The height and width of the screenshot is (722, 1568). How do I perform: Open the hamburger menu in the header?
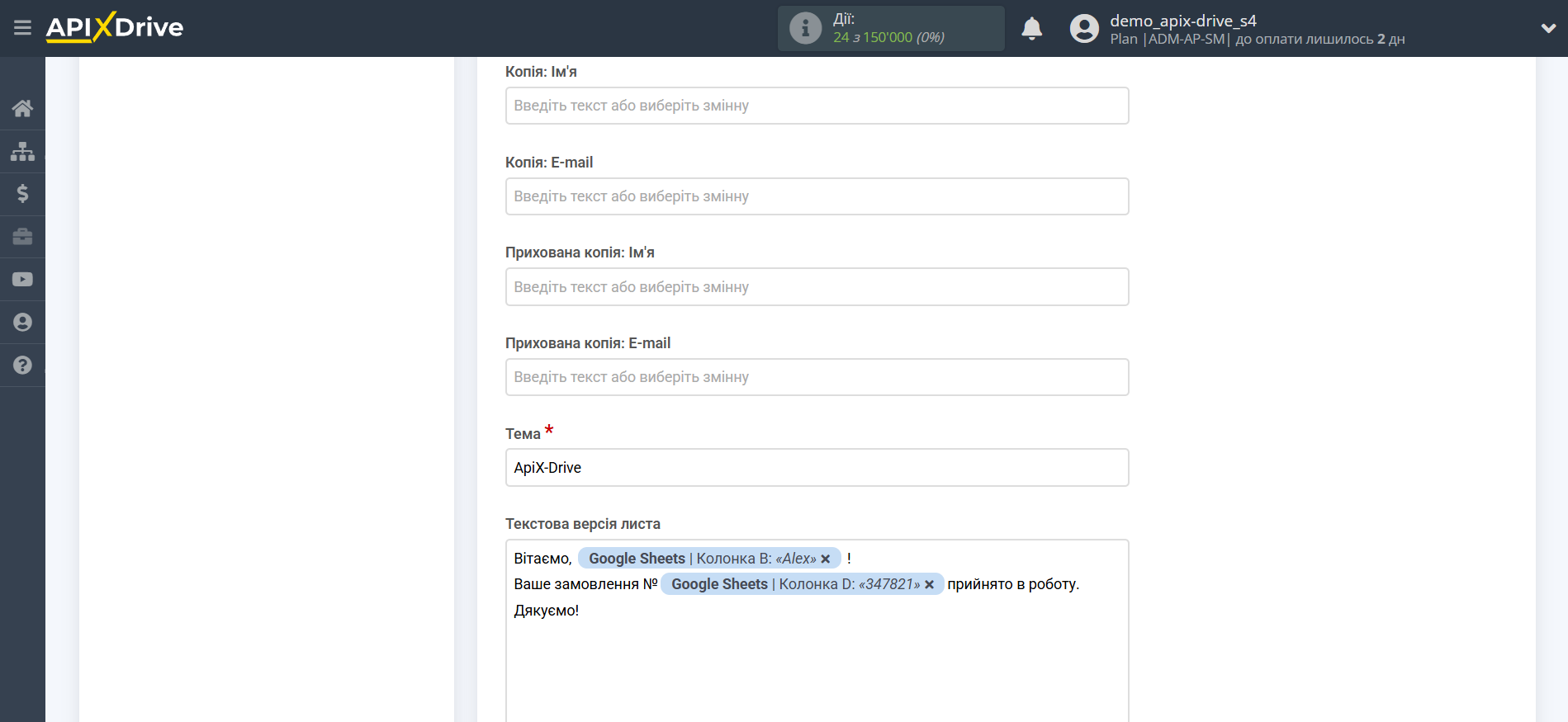pyautogui.click(x=22, y=28)
